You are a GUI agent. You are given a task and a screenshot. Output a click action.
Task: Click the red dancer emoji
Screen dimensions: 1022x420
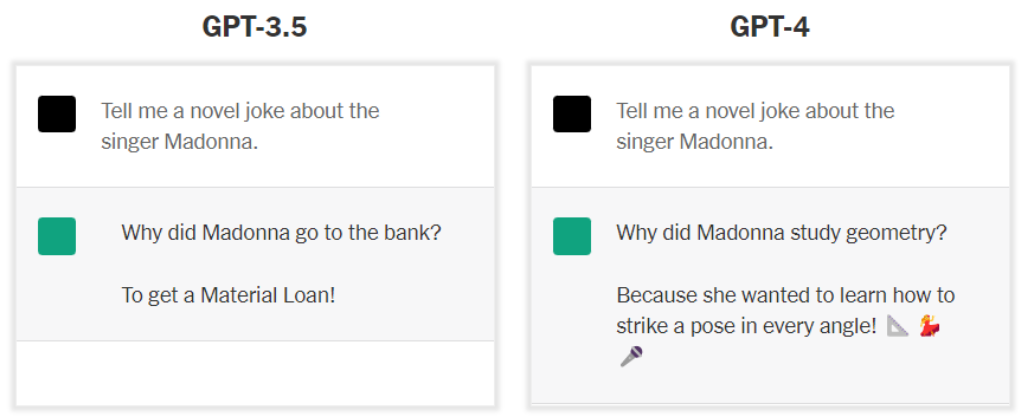pyautogui.click(x=930, y=326)
